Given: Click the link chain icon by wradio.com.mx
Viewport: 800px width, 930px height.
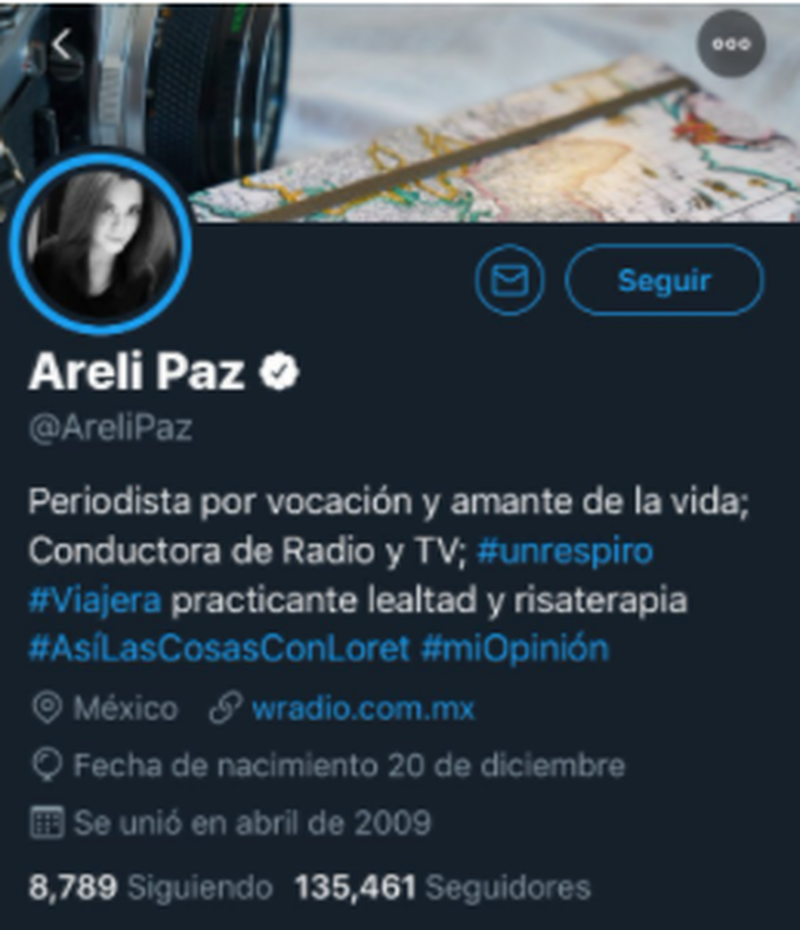Looking at the screenshot, I should click(x=225, y=708).
